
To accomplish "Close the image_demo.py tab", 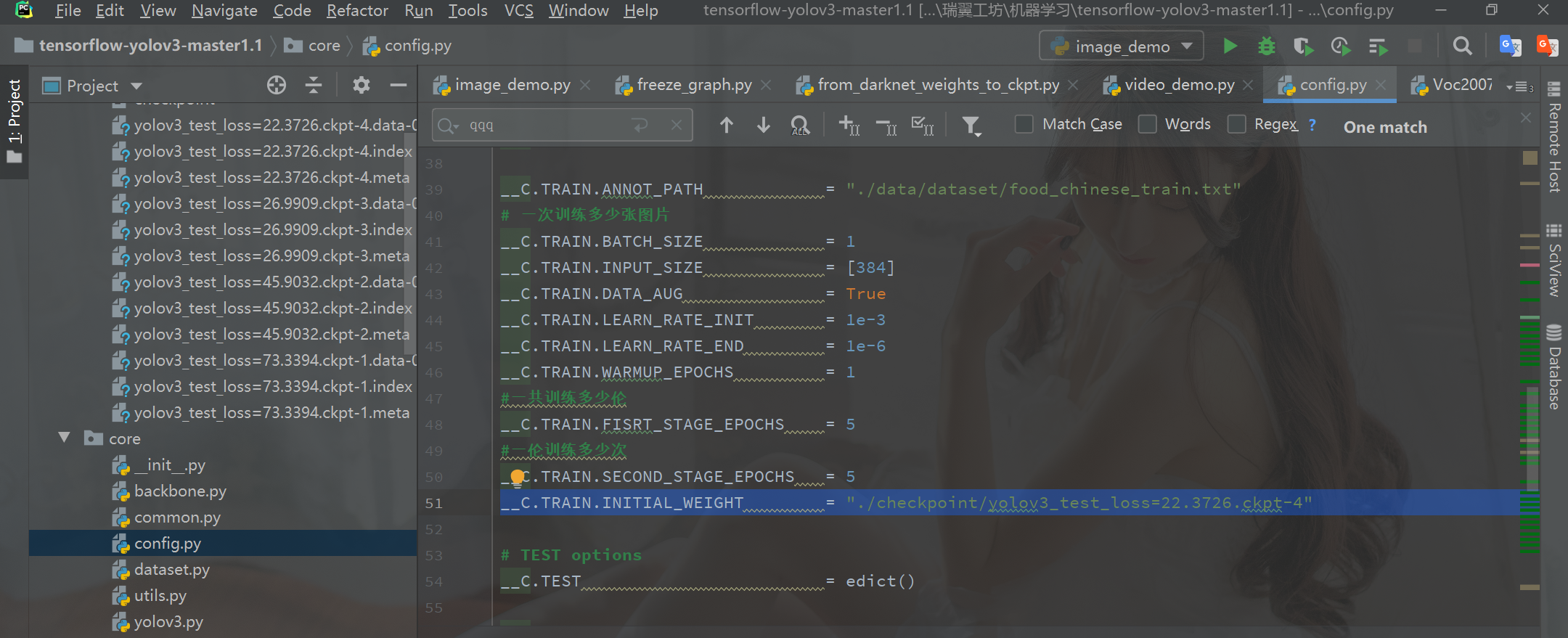I will (x=585, y=85).
